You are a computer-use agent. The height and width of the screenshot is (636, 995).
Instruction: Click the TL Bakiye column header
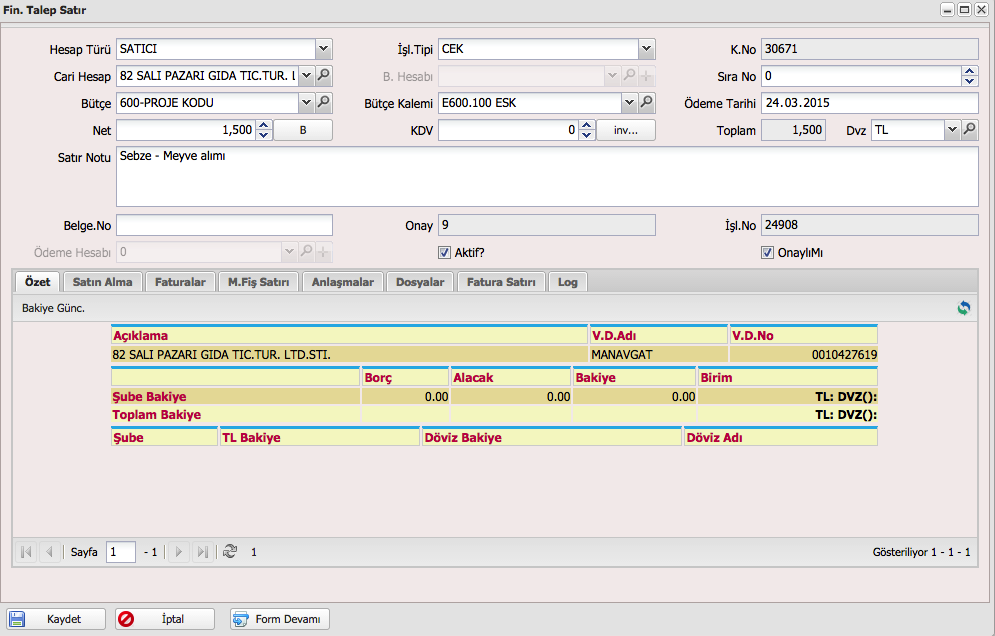point(320,437)
